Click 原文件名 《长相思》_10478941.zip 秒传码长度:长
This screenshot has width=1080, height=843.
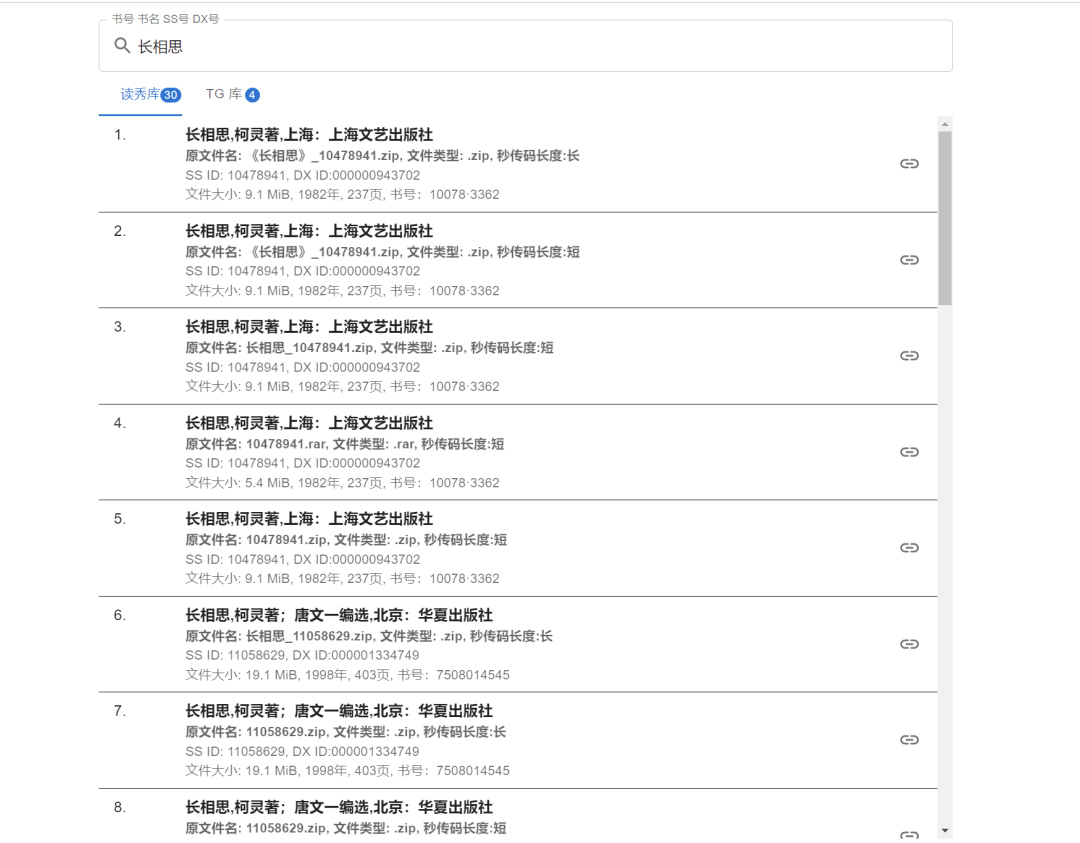(x=382, y=156)
